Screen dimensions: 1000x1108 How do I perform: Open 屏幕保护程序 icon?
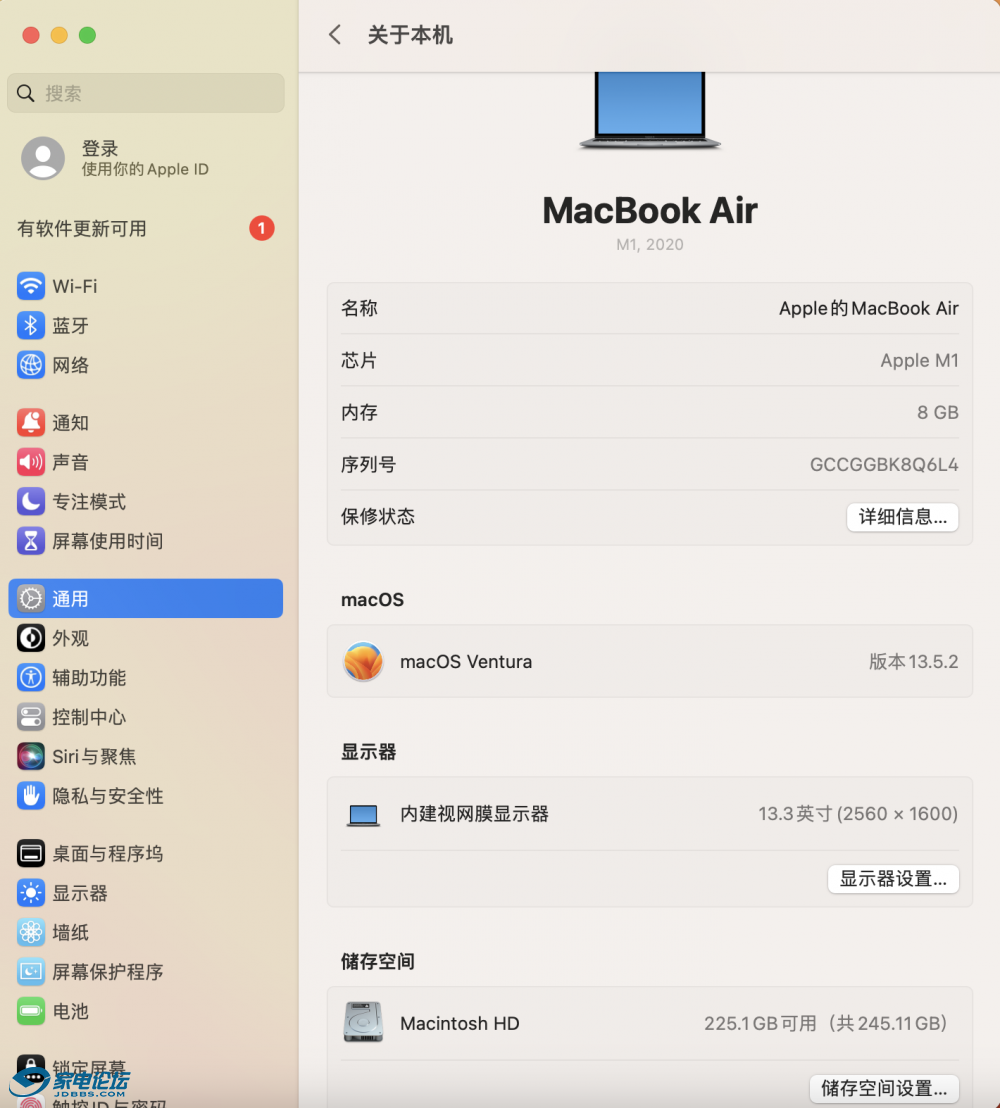(x=30, y=972)
